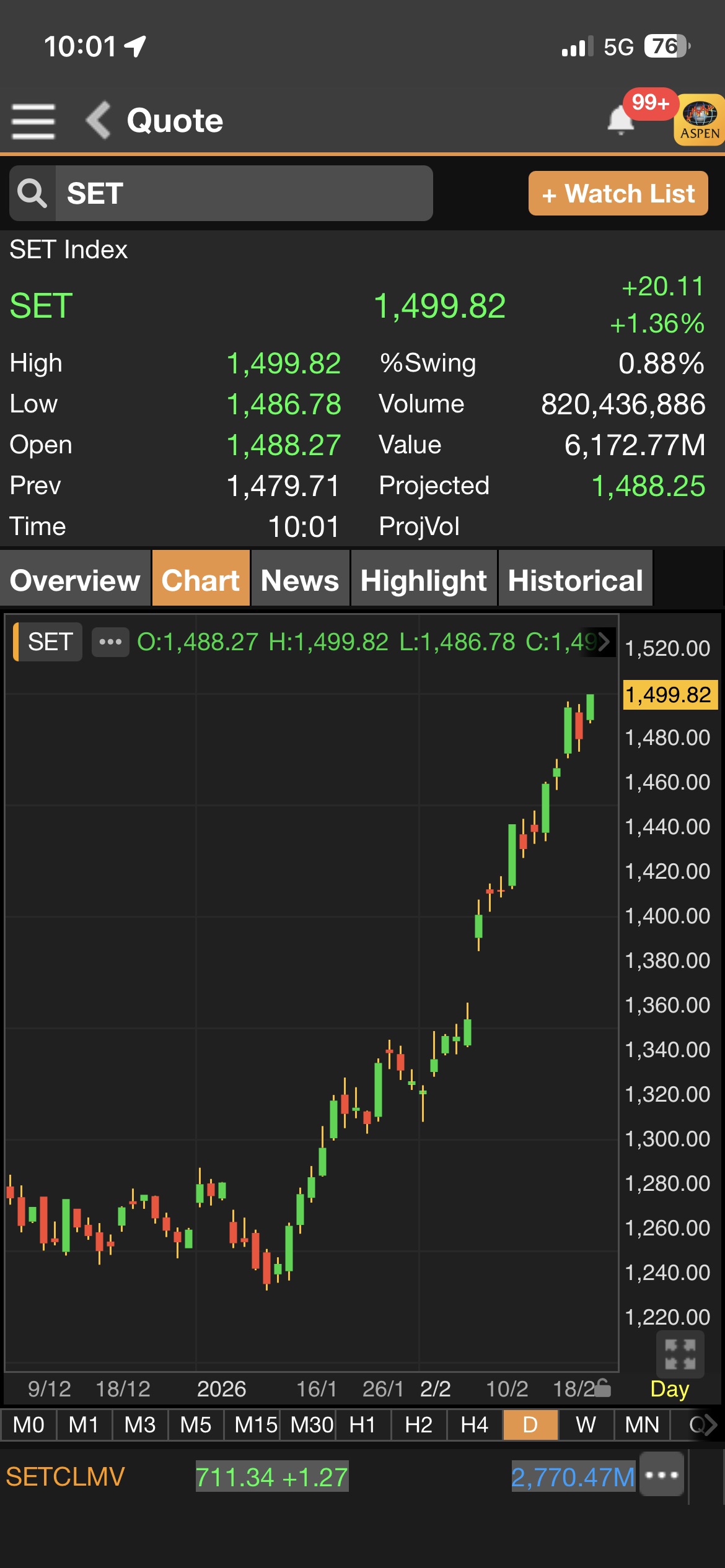Tap the SET symbol search field
This screenshot has height=1568, width=725.
(x=244, y=193)
